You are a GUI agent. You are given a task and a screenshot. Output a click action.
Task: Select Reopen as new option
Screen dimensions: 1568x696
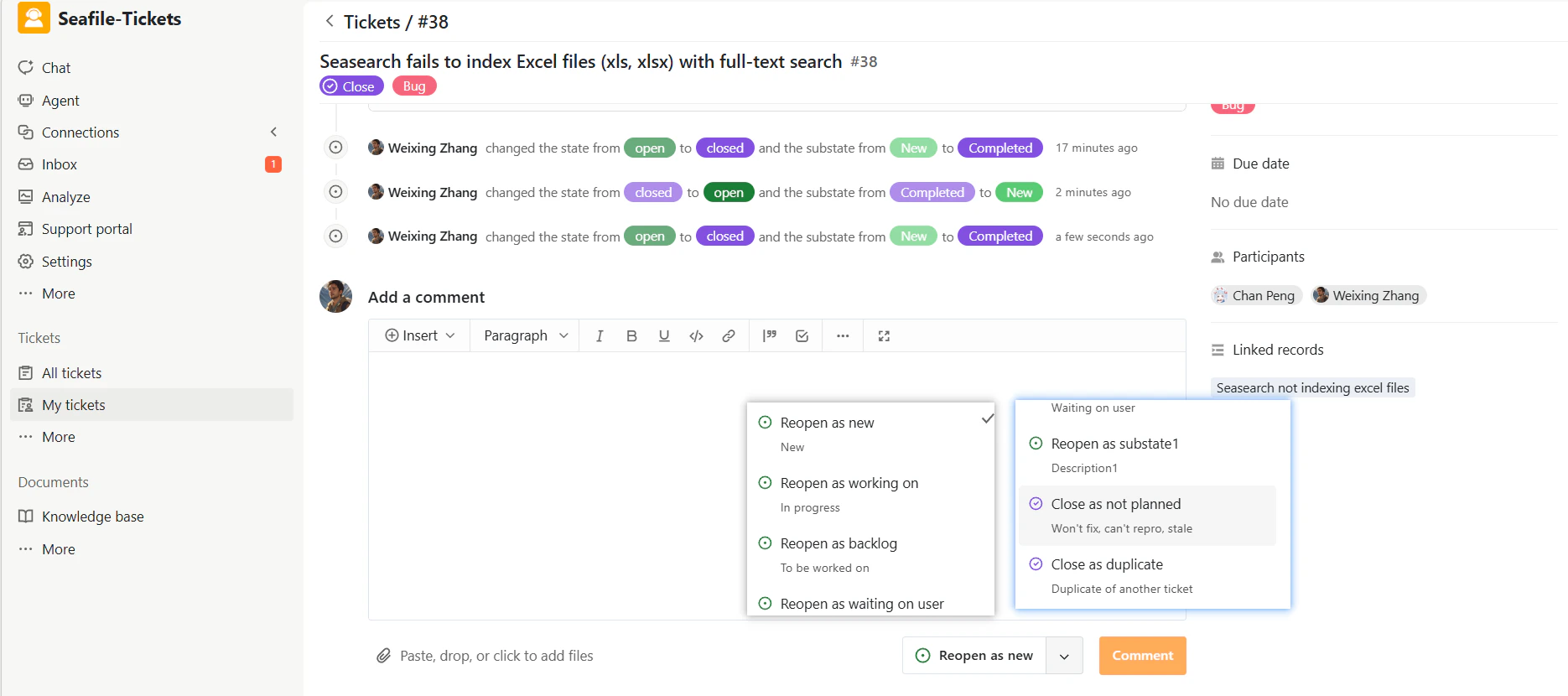(870, 434)
